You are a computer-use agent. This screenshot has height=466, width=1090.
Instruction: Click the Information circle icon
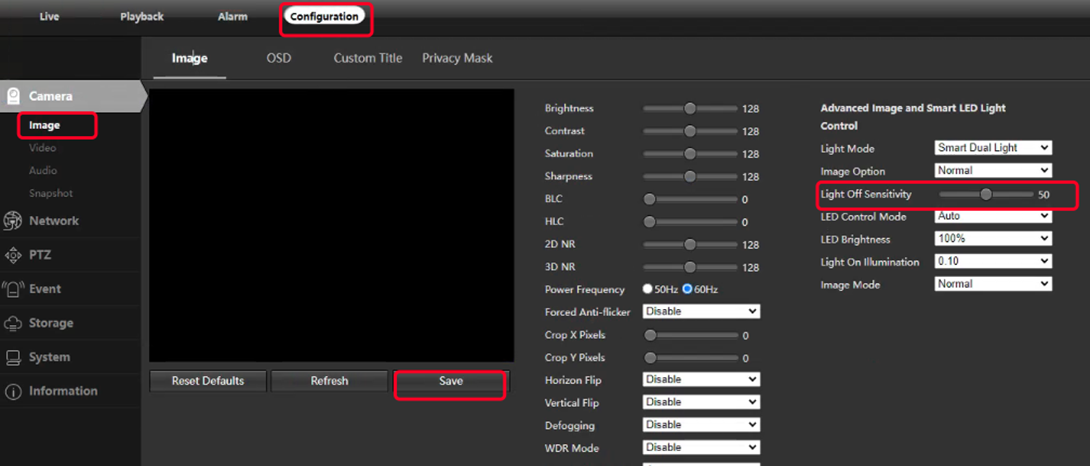pyautogui.click(x=13, y=392)
